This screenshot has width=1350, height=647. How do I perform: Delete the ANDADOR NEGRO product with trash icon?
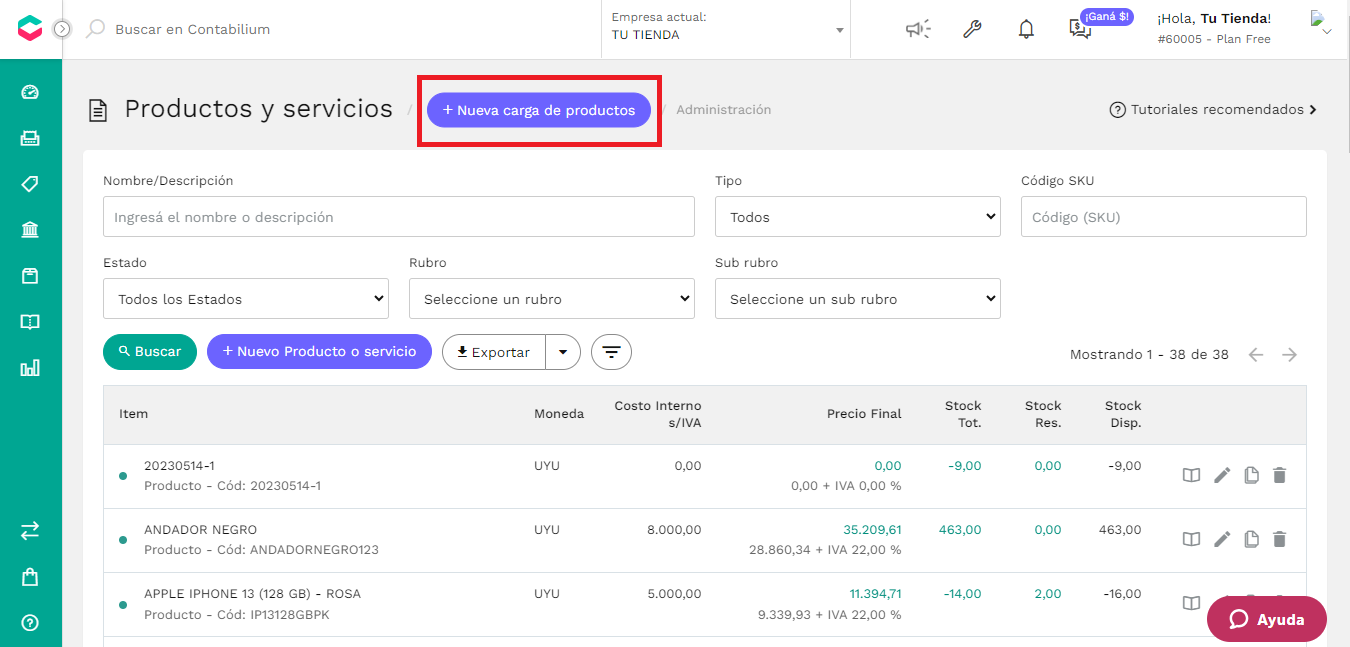1279,539
